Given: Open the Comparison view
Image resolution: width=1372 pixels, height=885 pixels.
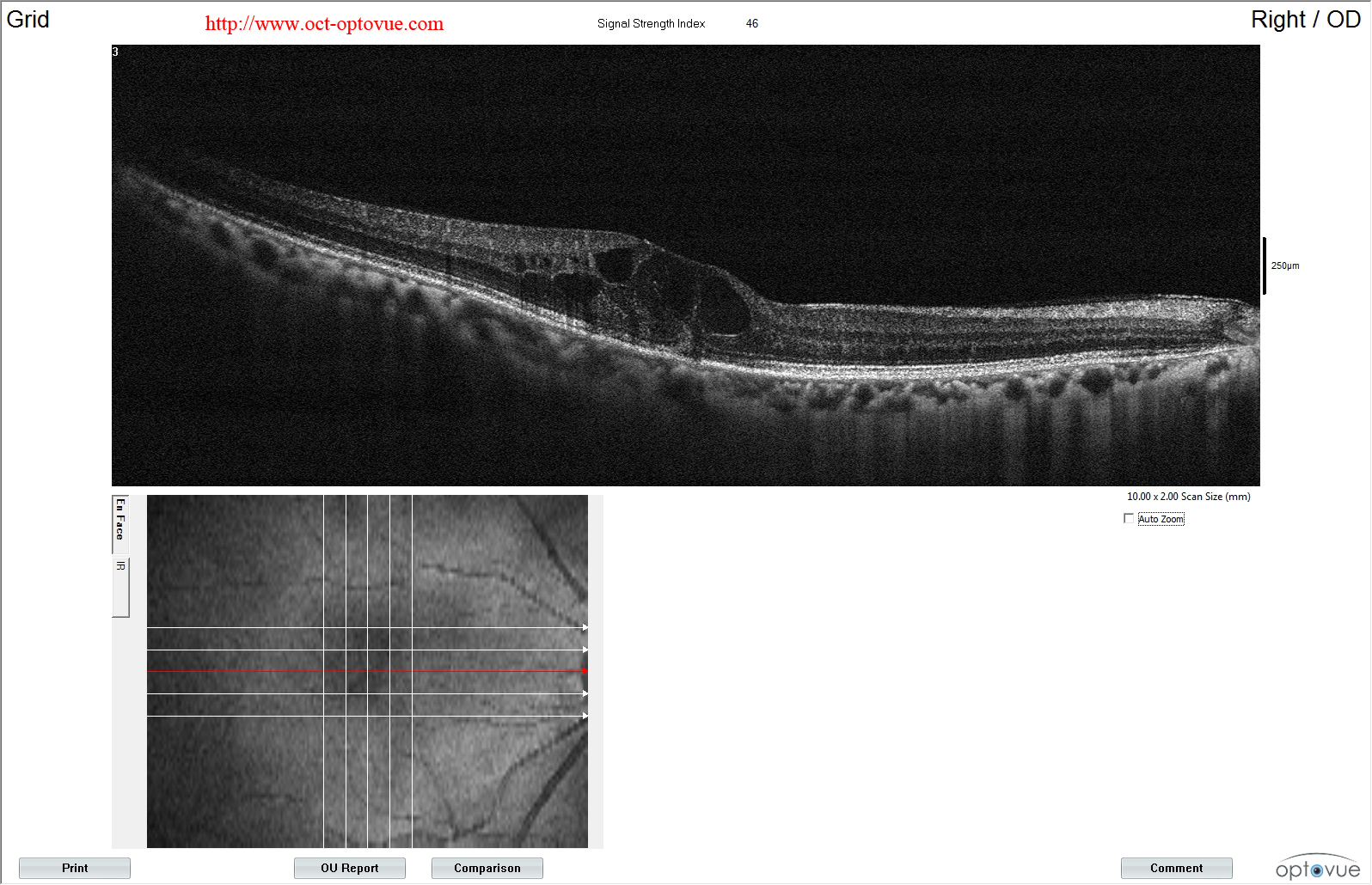Looking at the screenshot, I should (x=487, y=868).
